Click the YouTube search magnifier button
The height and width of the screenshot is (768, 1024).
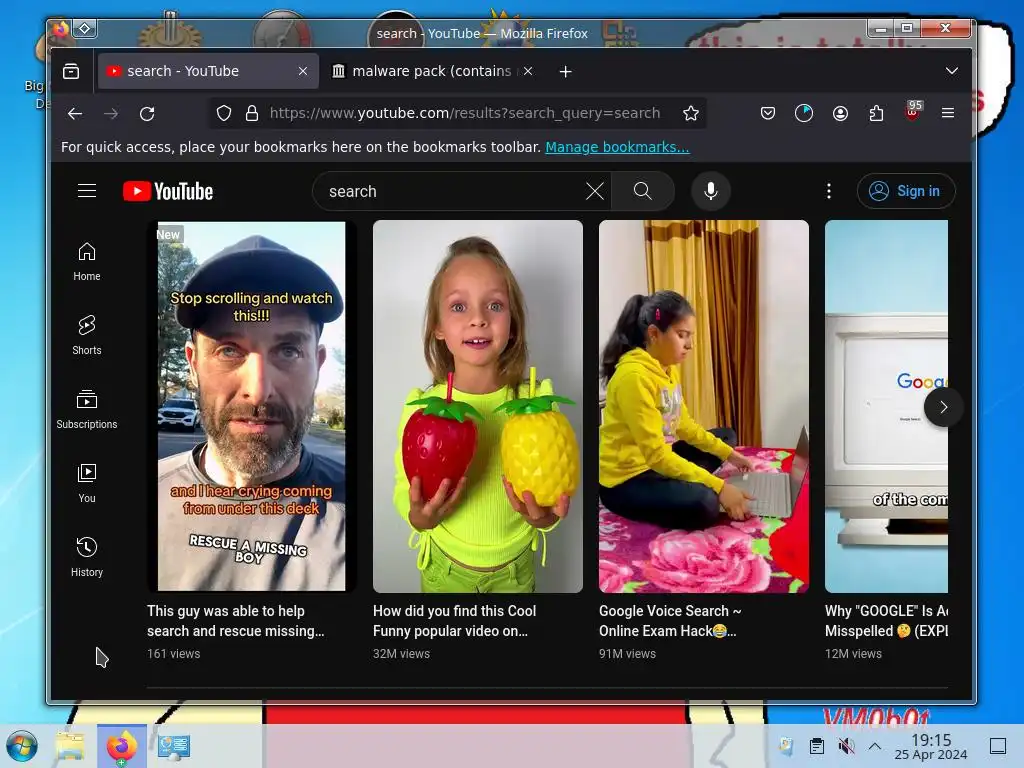tap(643, 191)
